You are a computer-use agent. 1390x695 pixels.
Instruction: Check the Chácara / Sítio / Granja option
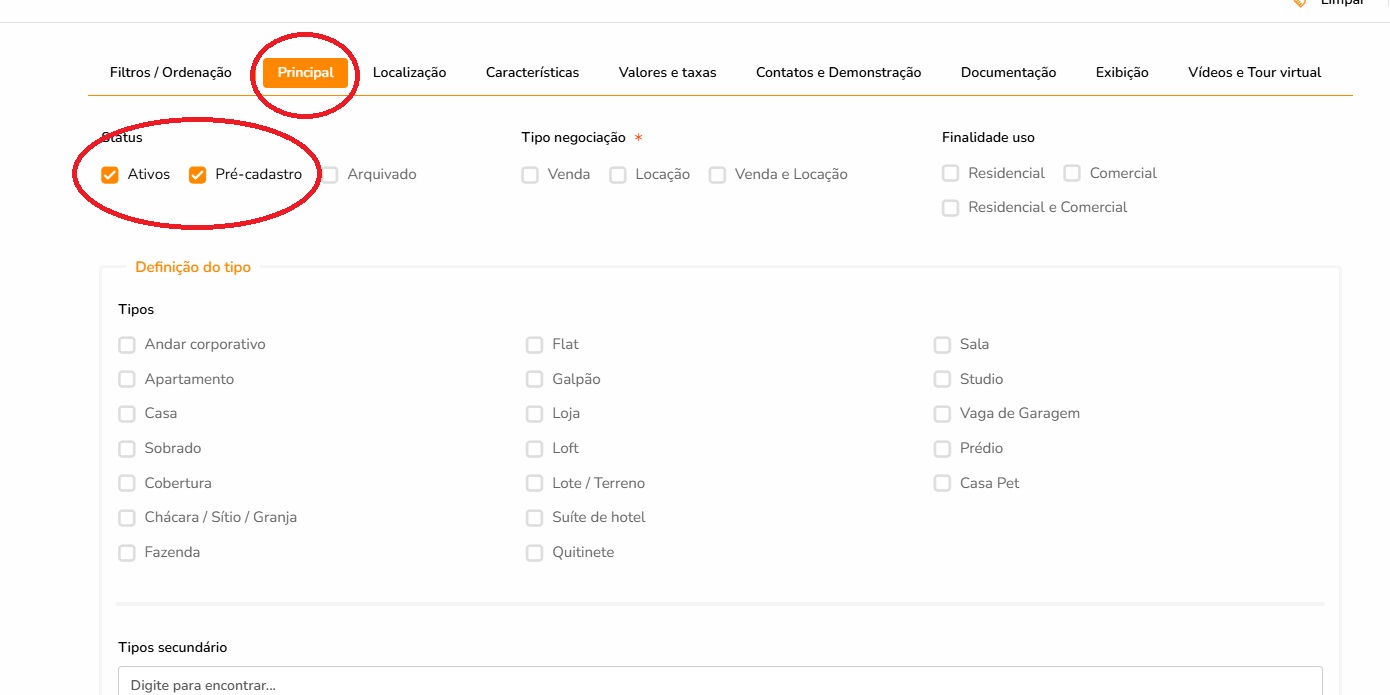pos(127,518)
